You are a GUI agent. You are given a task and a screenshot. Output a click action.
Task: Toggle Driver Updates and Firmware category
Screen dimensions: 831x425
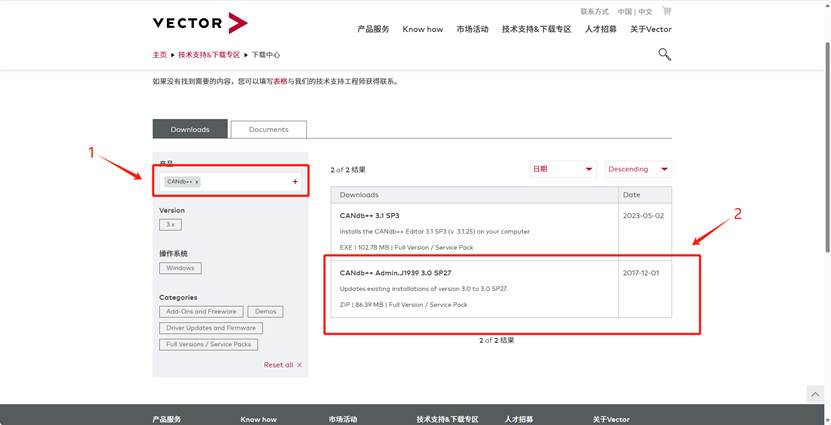pos(211,328)
